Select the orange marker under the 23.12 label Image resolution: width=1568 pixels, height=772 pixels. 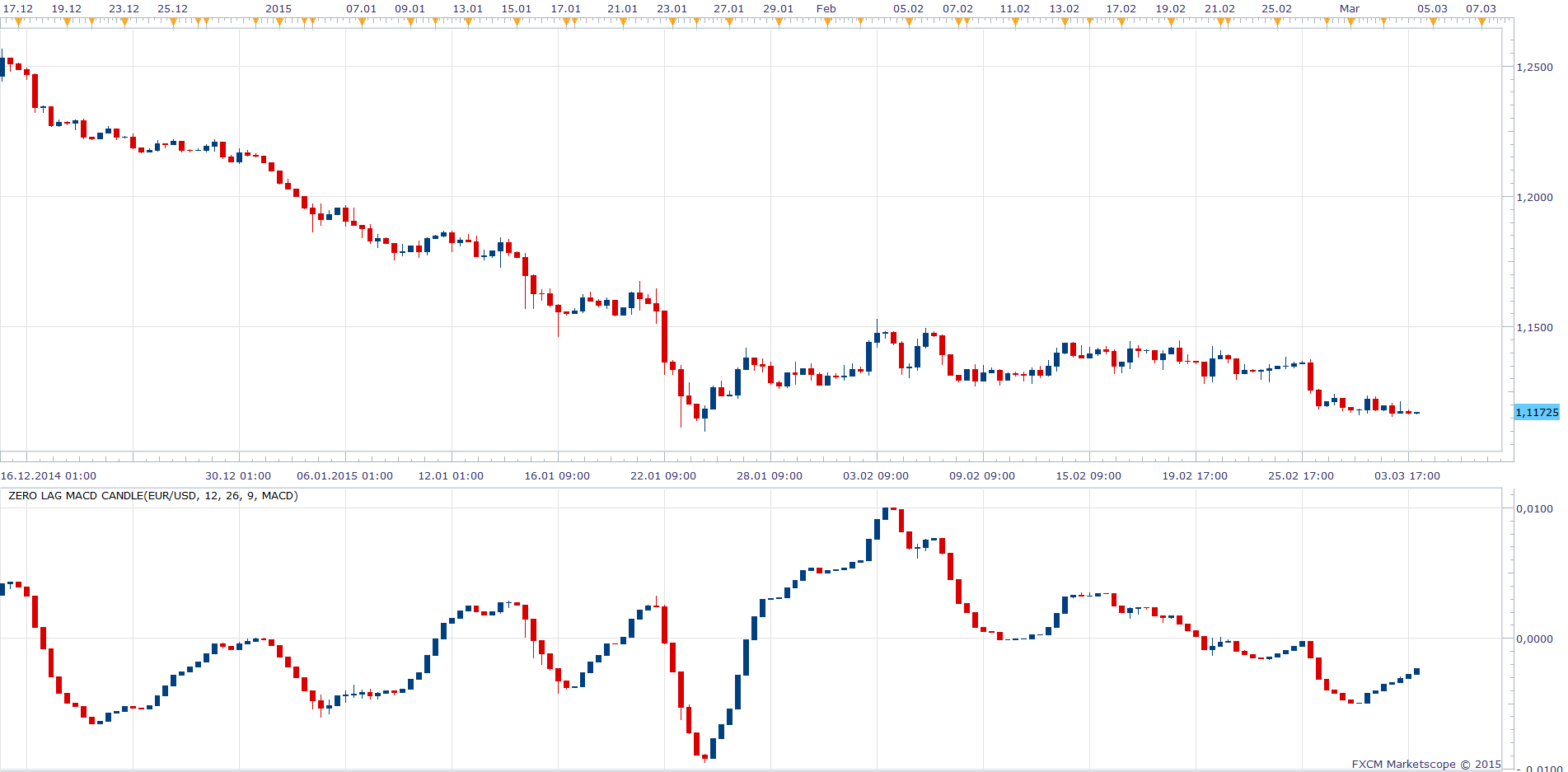pyautogui.click(x=124, y=23)
